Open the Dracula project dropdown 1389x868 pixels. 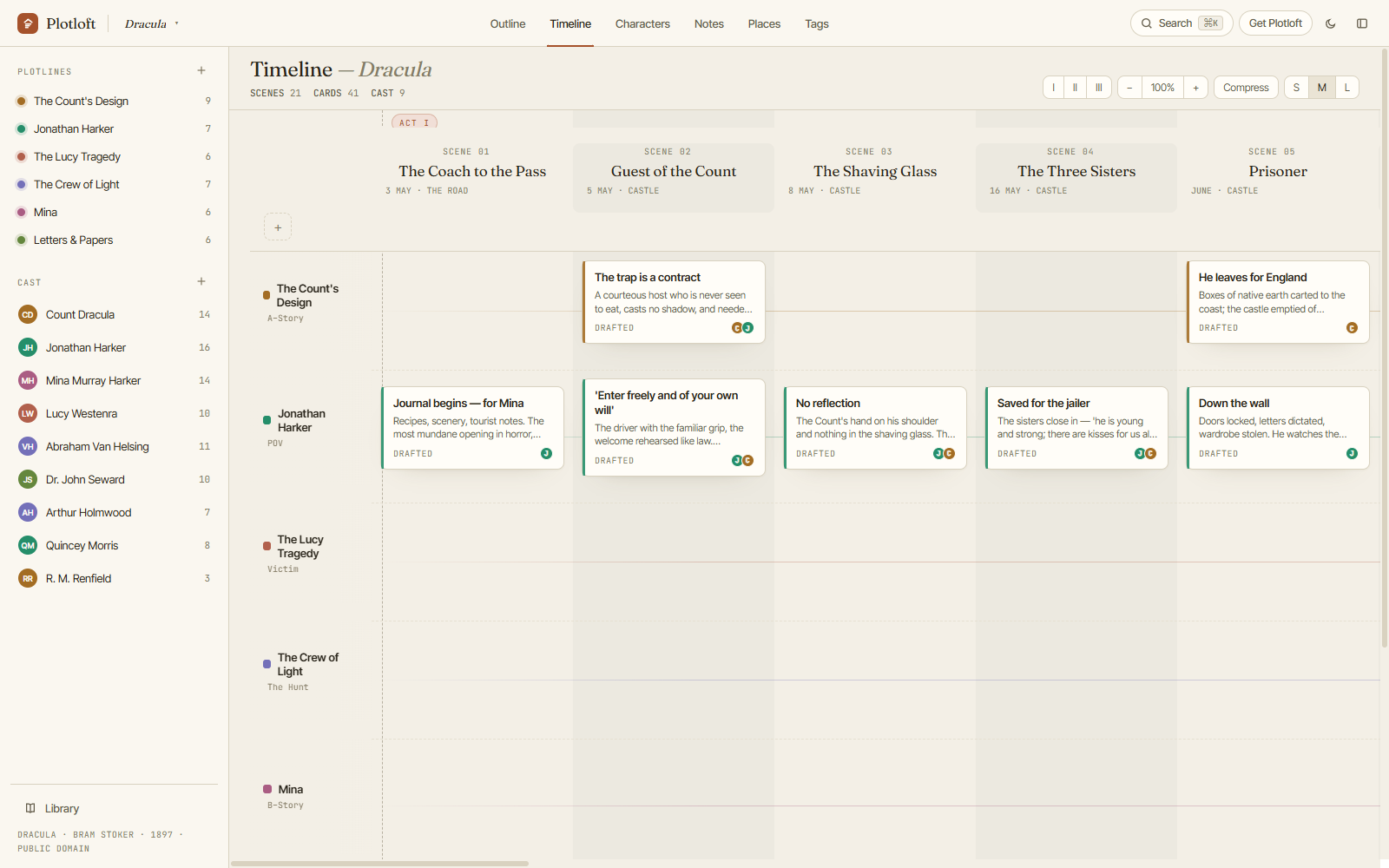pyautogui.click(x=151, y=23)
